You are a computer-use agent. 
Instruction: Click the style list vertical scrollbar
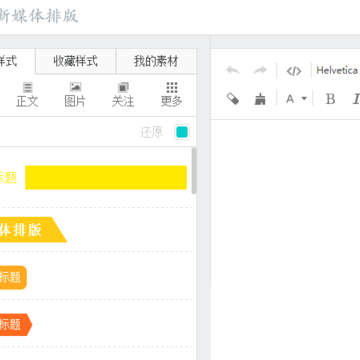[x=194, y=171]
